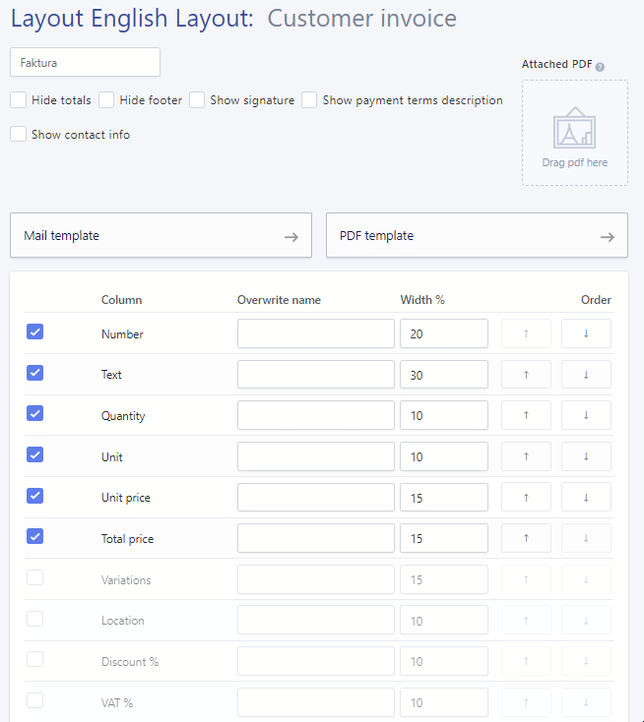Toggle the Show contact info checkbox
The height and width of the screenshot is (722, 644).
pos(18,134)
